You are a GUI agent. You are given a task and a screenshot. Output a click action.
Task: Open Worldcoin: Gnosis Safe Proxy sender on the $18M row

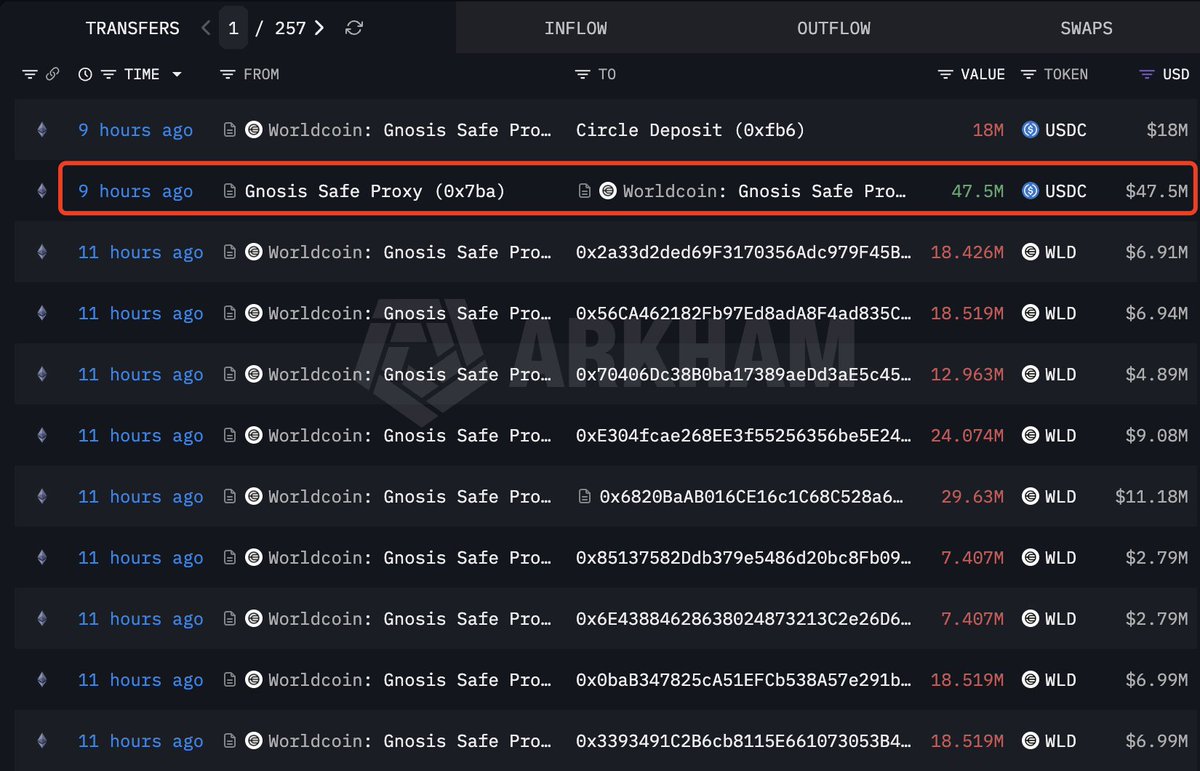pyautogui.click(x=410, y=130)
